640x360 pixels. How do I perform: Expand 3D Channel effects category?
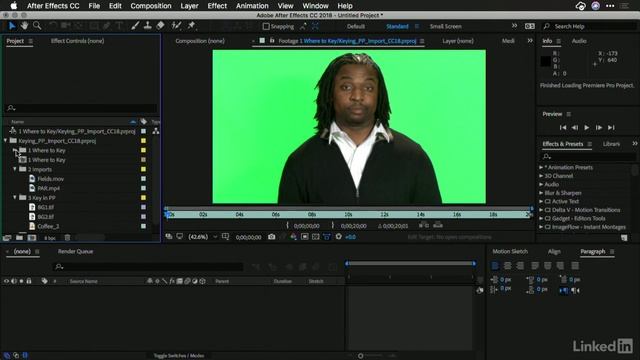[x=541, y=176]
